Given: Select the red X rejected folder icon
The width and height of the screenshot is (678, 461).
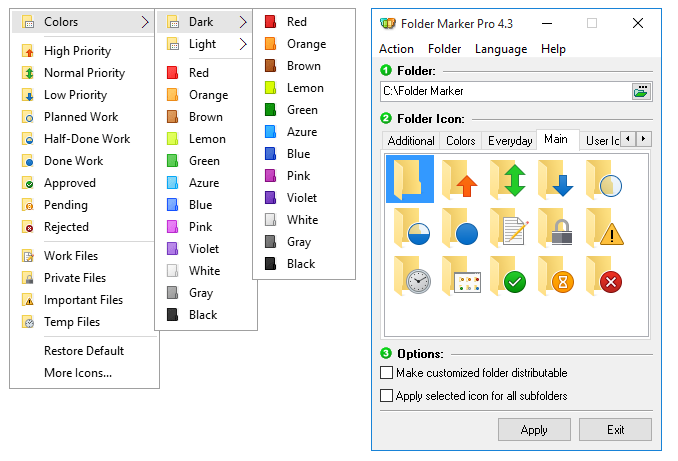Looking at the screenshot, I should coord(606,276).
